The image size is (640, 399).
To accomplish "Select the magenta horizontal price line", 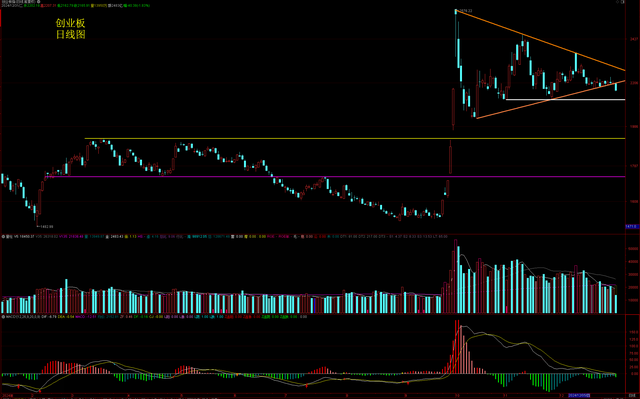I will 335,177.
